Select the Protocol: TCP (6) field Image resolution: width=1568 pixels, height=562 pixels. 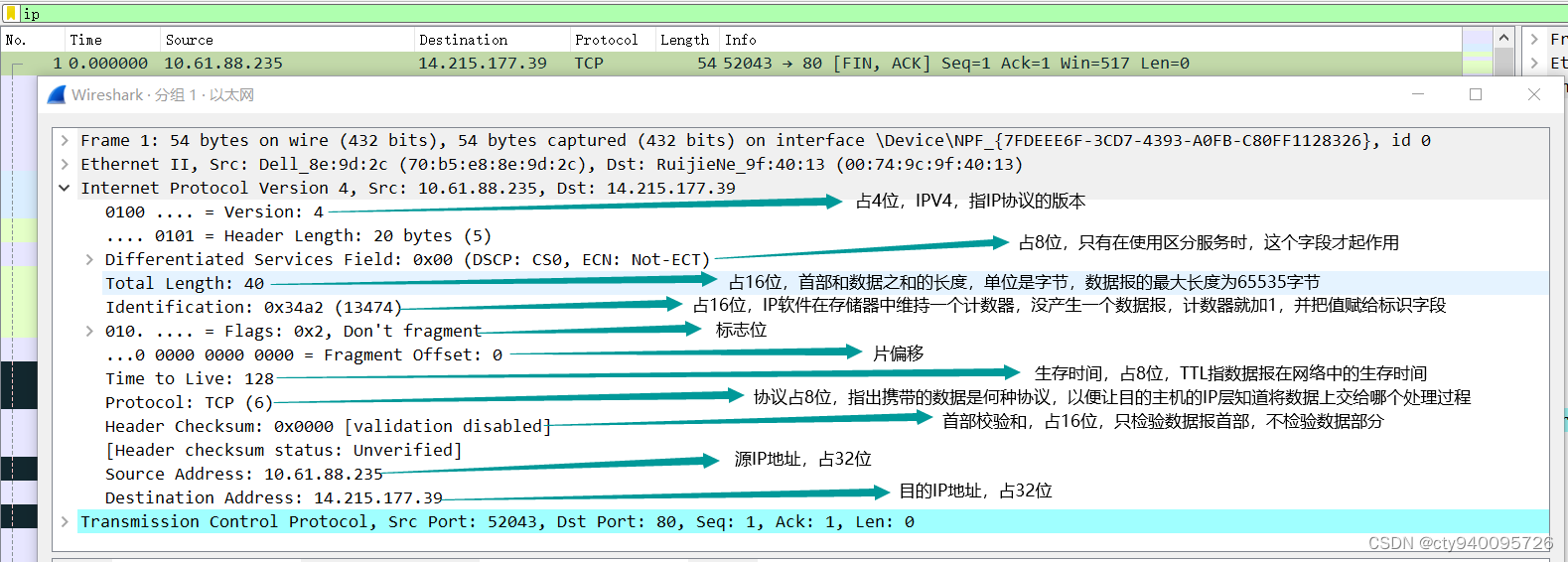[189, 402]
